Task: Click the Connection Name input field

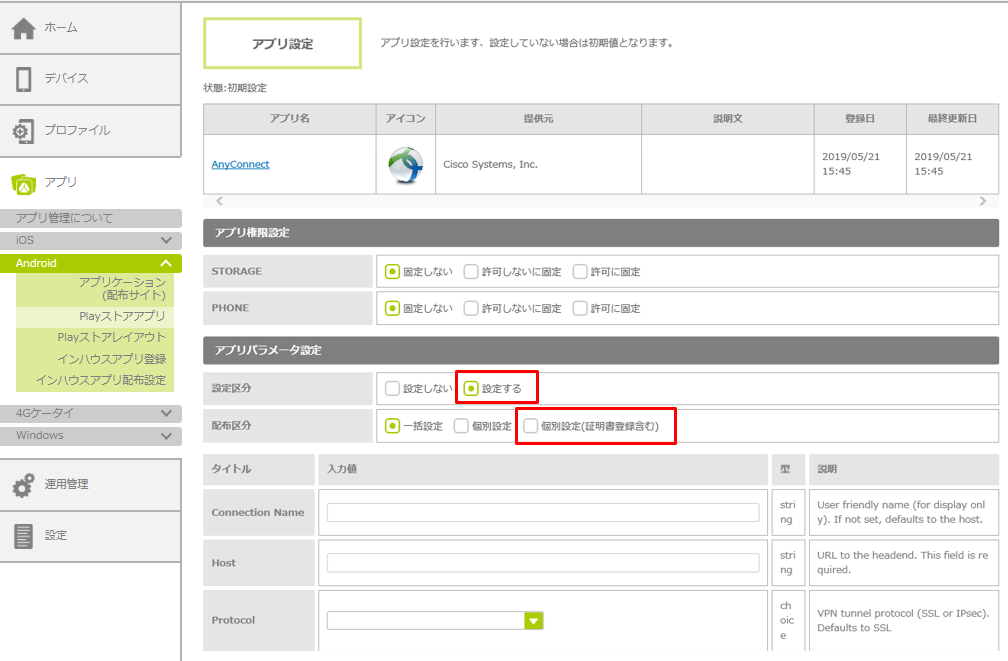Action: click(x=542, y=513)
